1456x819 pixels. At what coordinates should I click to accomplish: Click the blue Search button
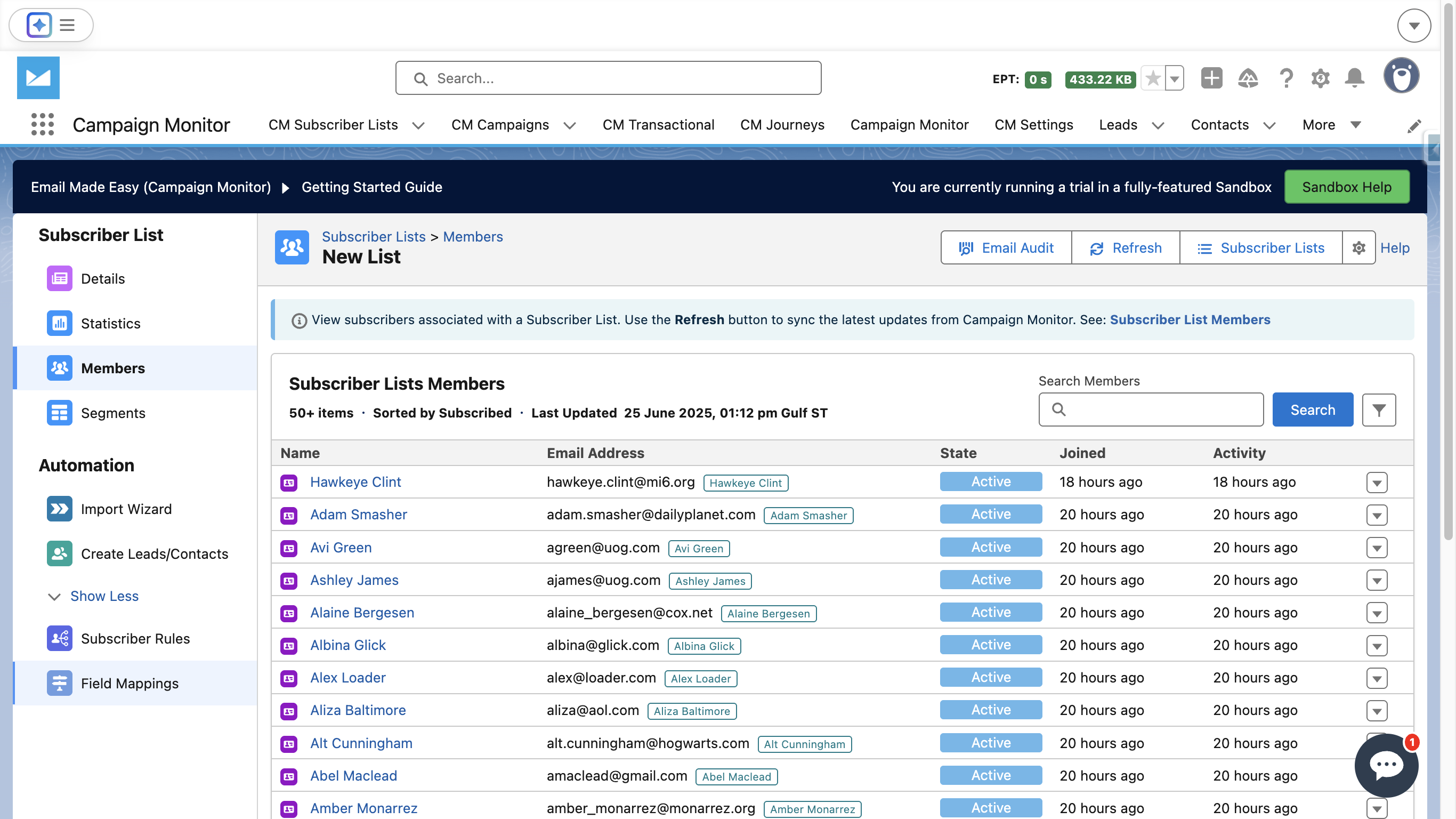(x=1313, y=410)
